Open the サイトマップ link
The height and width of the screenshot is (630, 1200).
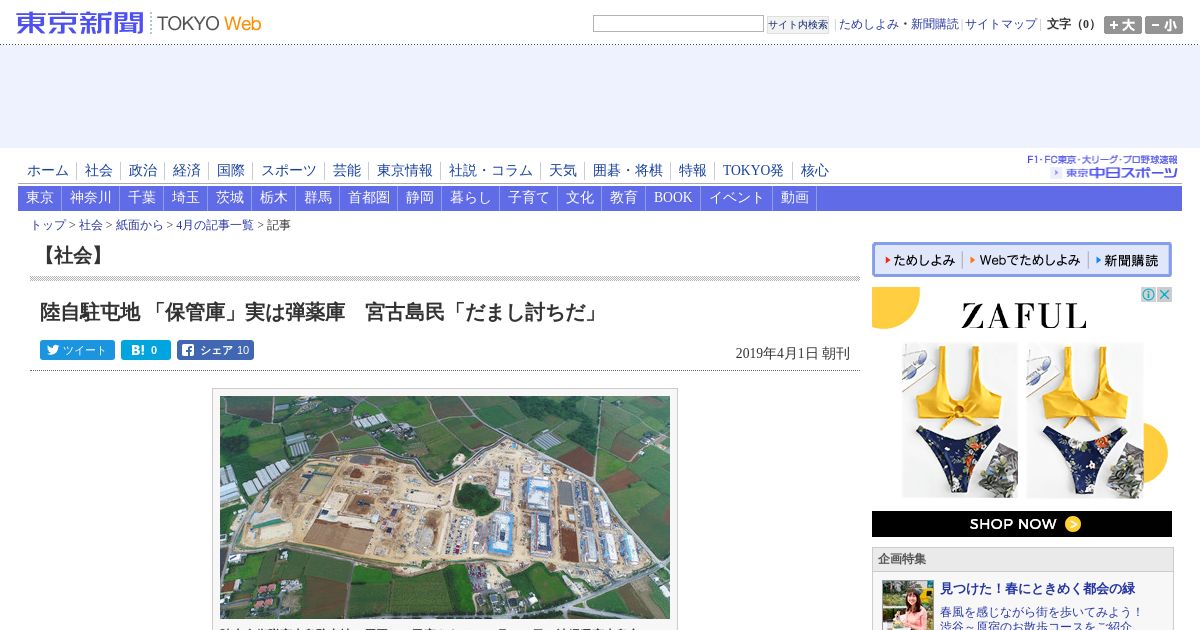click(1001, 24)
